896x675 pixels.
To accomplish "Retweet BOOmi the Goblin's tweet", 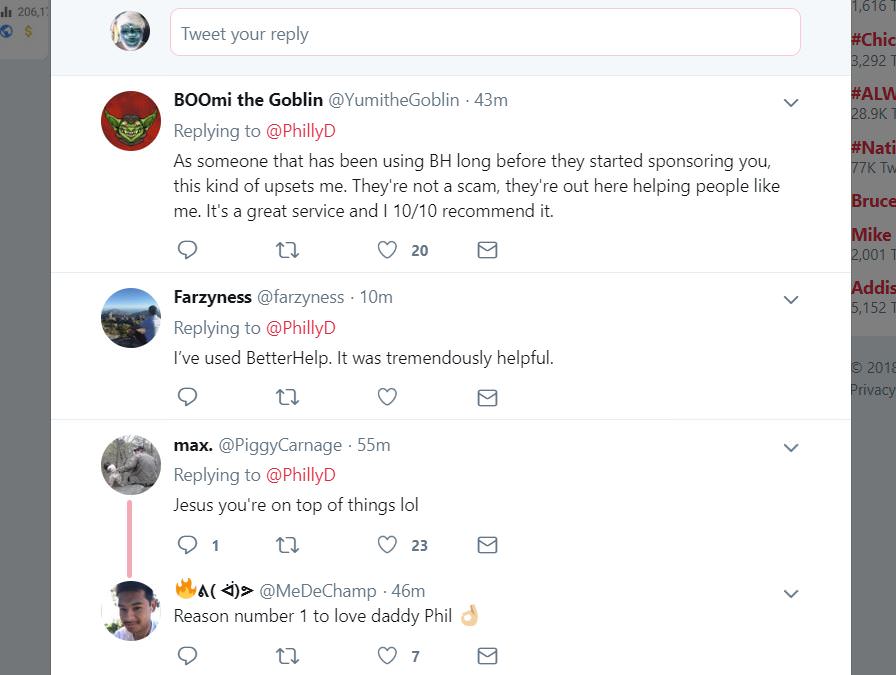I will 287,250.
